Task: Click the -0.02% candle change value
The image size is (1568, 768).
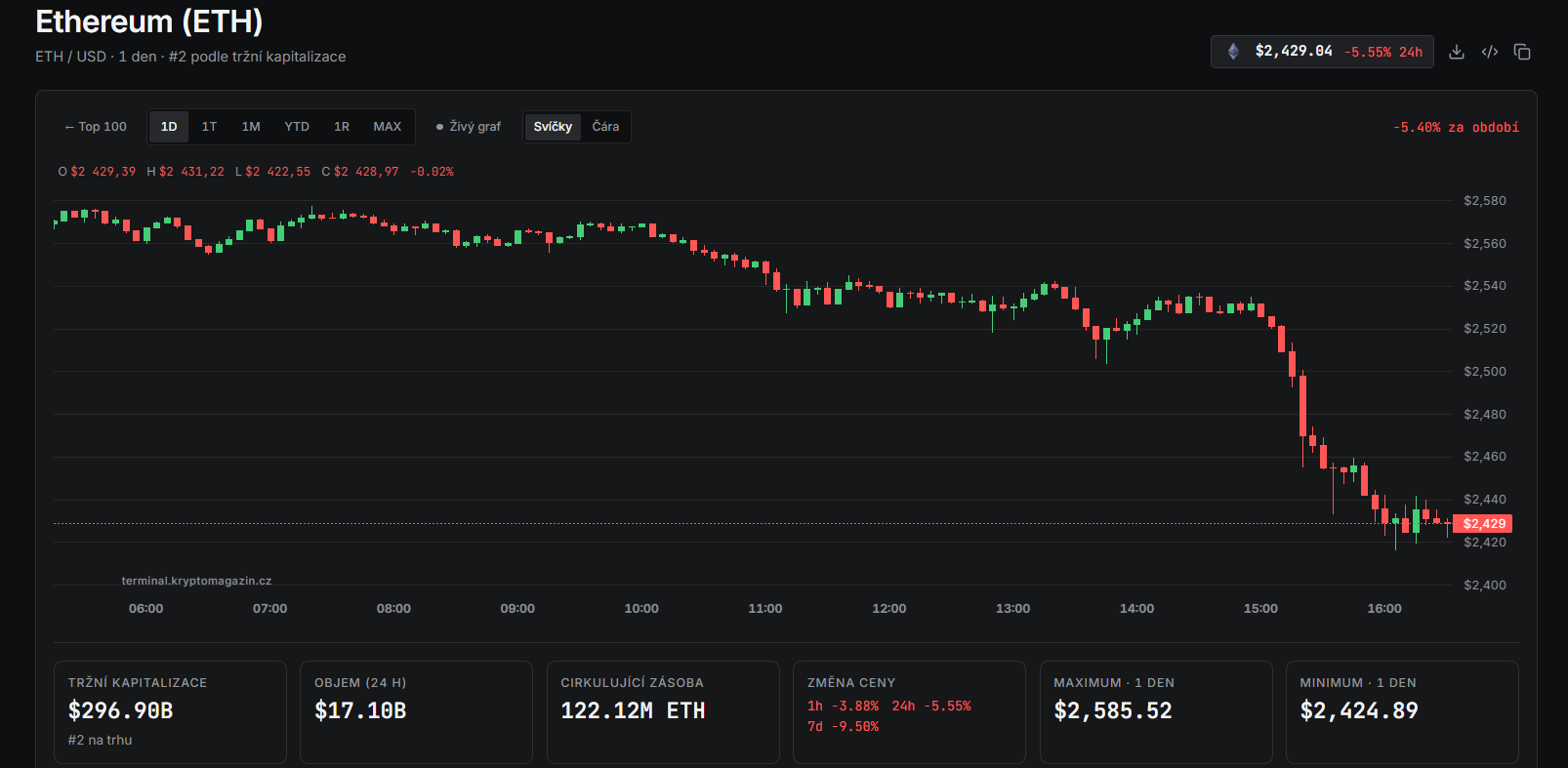Action: coord(432,172)
